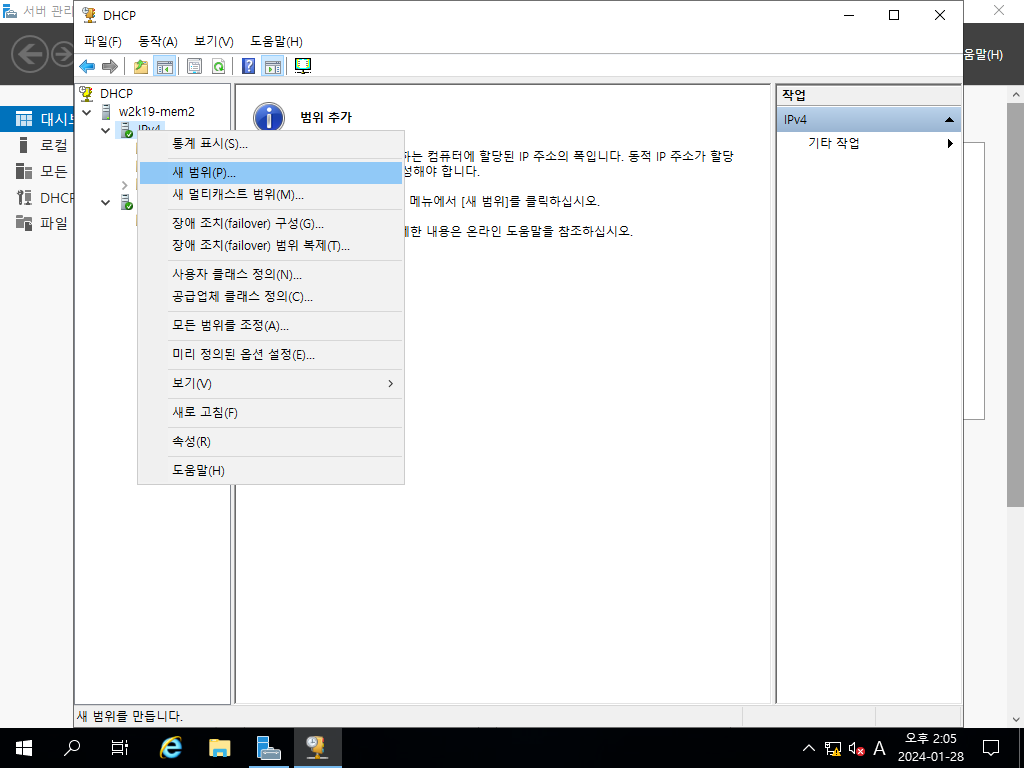1024x768 pixels.
Task: Open help with the blue question mark icon
Action: point(248,66)
